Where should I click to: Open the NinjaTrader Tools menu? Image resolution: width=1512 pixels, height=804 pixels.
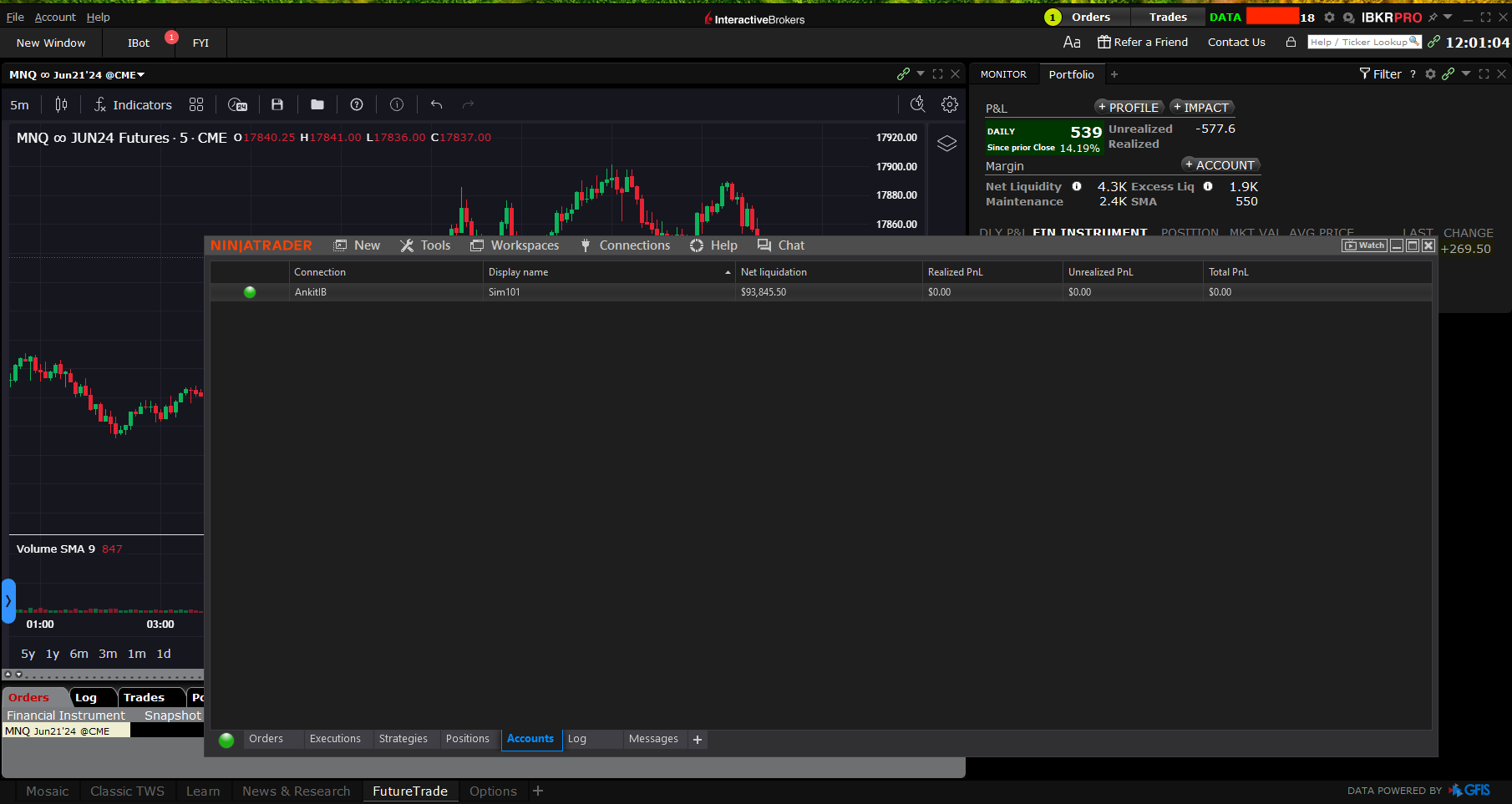[x=425, y=245]
